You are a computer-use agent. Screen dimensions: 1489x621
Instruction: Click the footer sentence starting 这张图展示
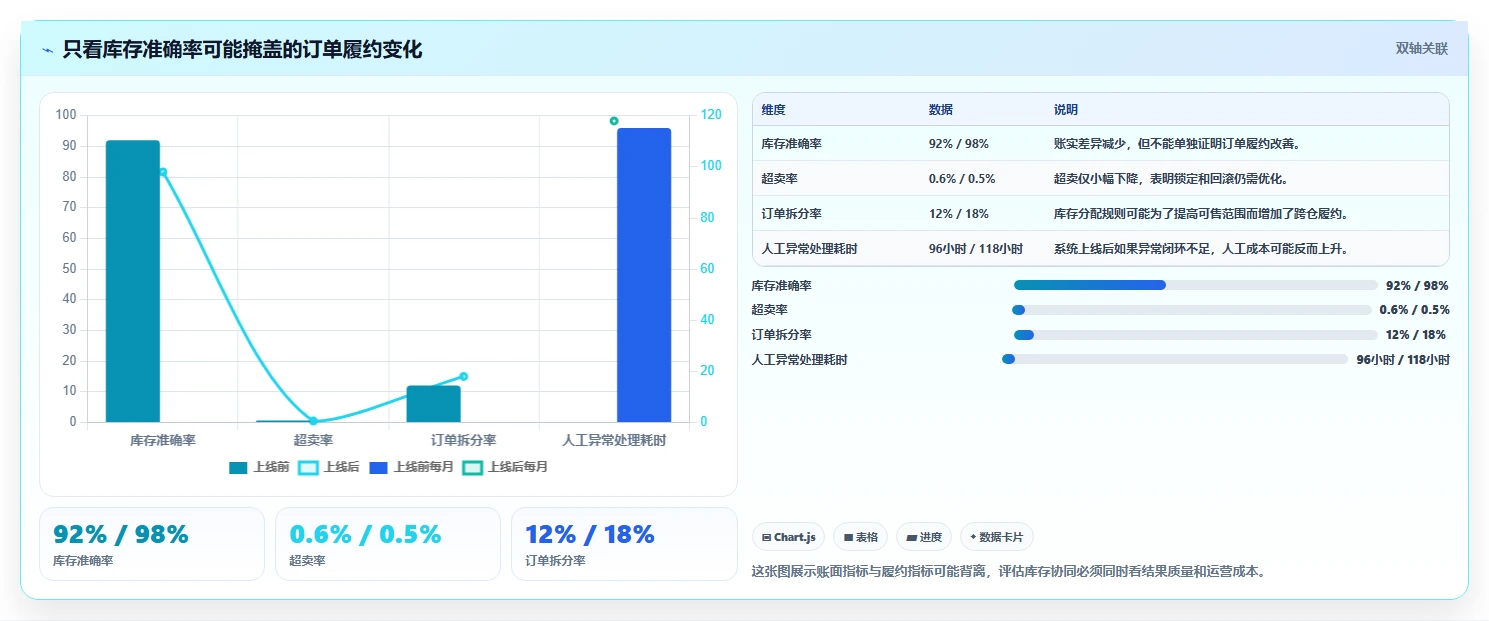1008,572
